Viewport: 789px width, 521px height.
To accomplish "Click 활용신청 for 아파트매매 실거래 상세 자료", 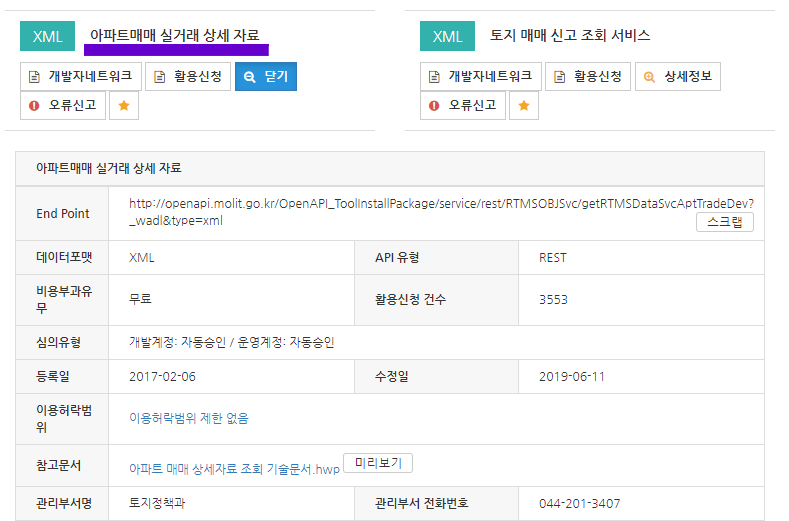I will 188,77.
